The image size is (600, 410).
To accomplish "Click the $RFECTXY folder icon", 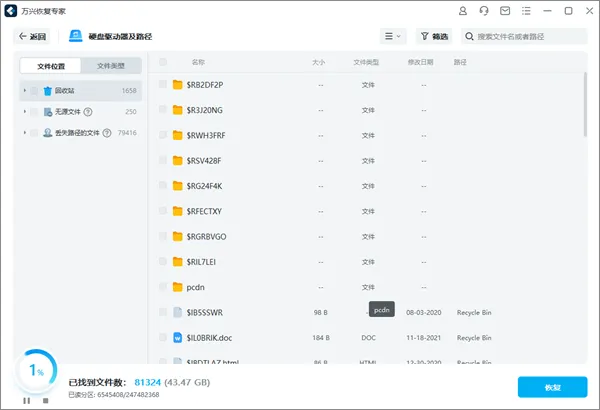I will [x=178, y=211].
